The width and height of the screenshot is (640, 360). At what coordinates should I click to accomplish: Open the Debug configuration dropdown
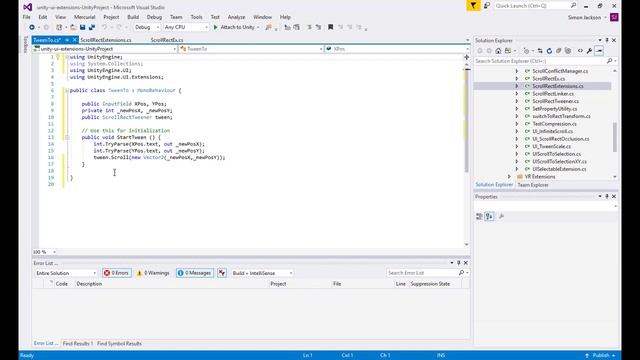147,27
